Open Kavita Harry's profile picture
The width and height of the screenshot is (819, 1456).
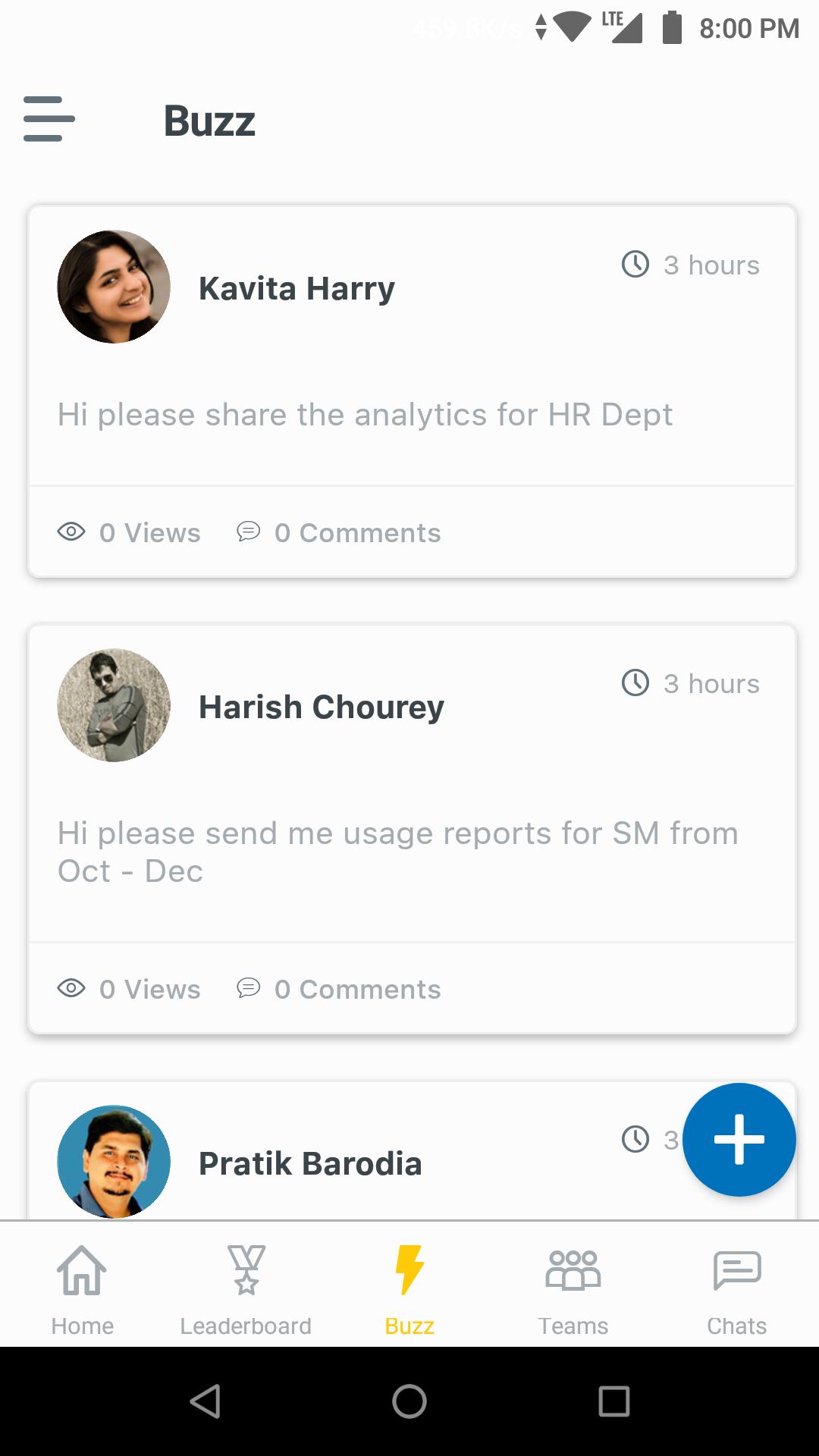114,287
